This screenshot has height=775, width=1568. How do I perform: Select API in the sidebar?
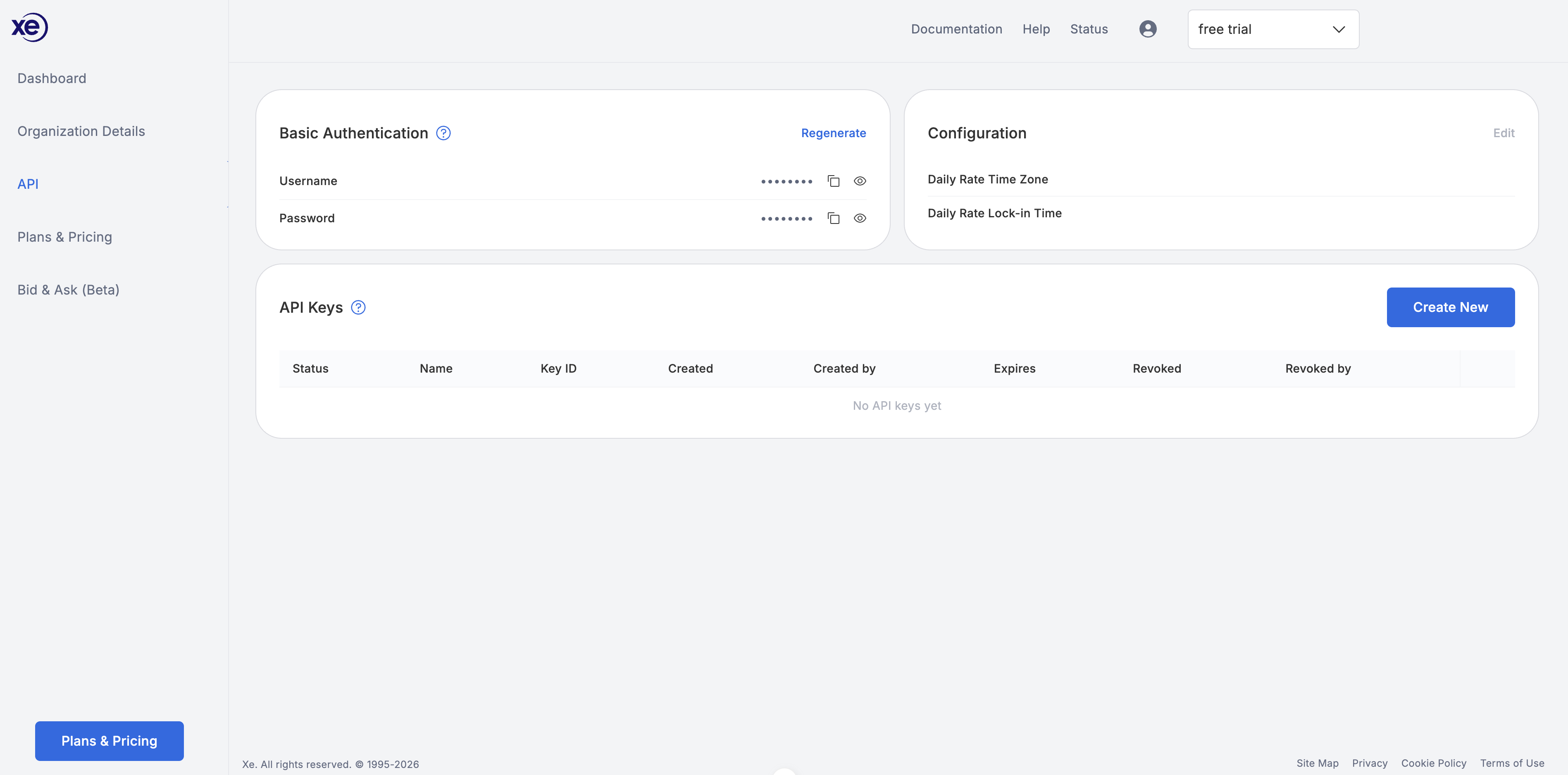click(x=28, y=184)
